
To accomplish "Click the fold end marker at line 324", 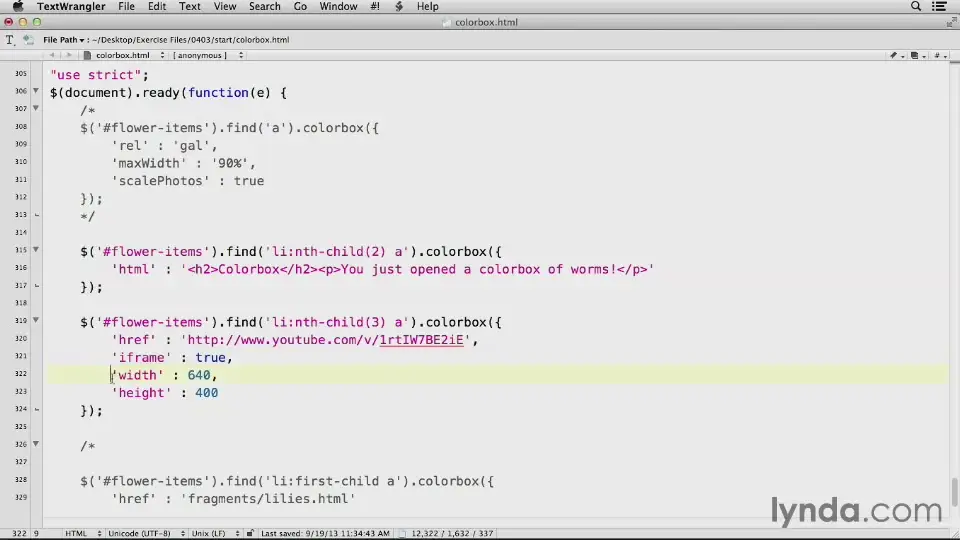I will pos(37,409).
